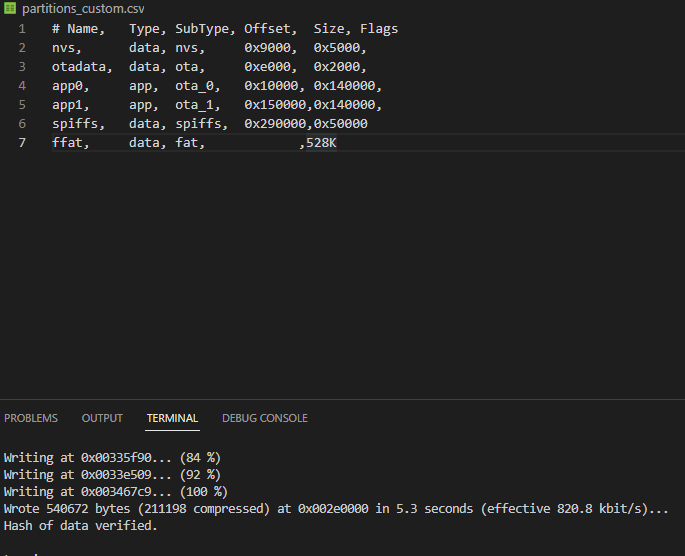Viewport: 685px width, 556px height.
Task: Click the '0x150000,' offset value
Action: (278, 105)
